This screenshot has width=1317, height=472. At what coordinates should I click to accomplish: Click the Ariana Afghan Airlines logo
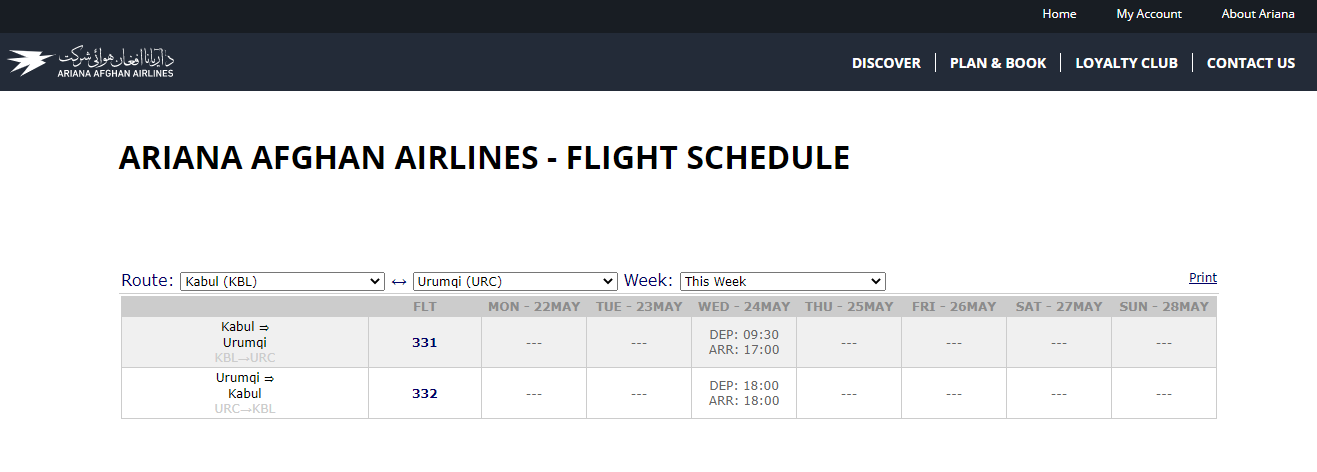coord(91,62)
